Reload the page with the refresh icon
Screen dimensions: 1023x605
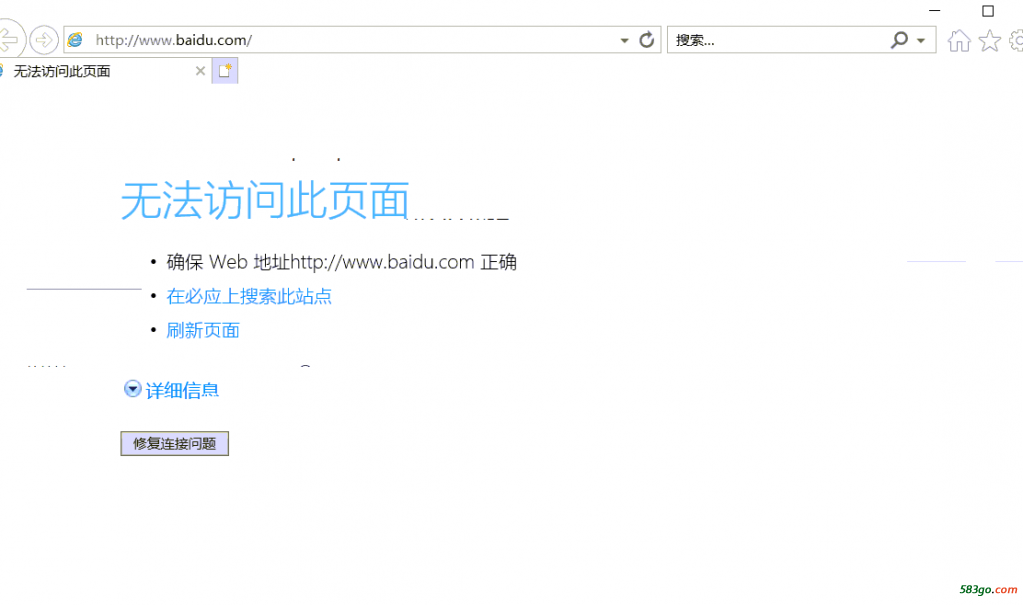tap(647, 40)
